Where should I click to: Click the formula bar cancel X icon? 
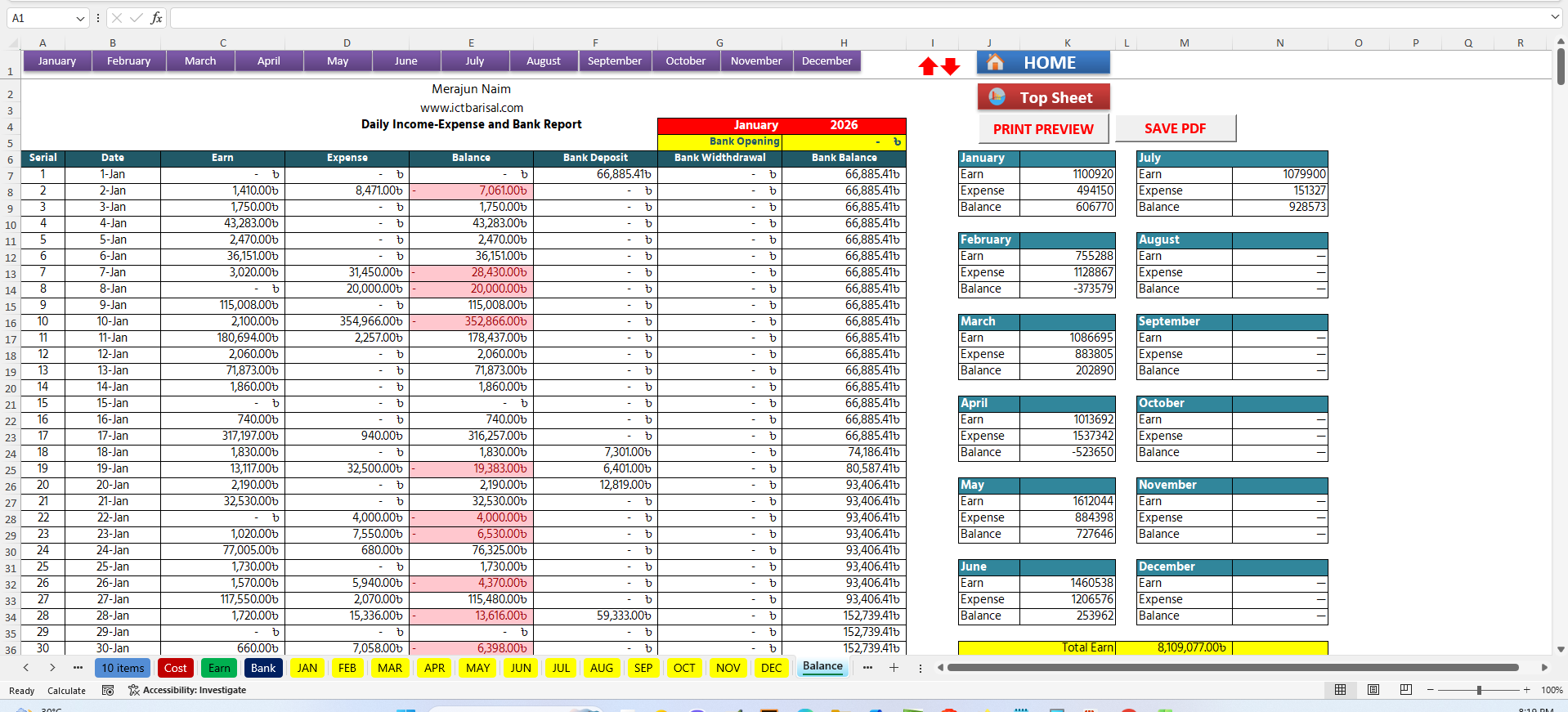tap(117, 18)
